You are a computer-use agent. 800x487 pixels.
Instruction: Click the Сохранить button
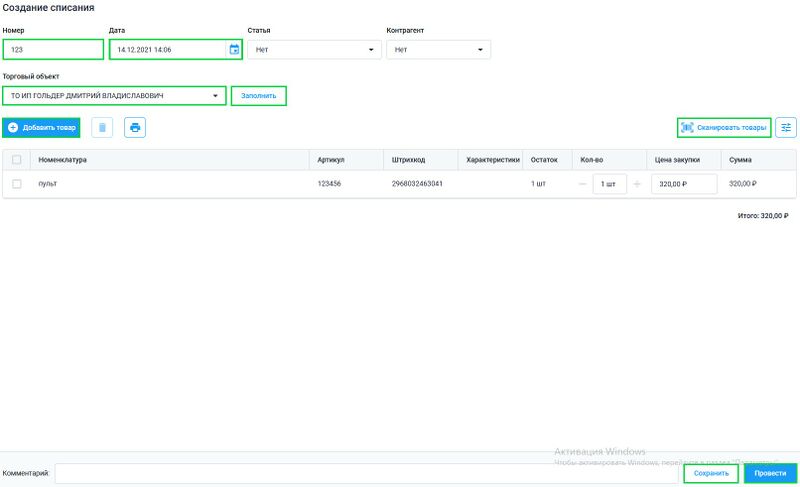(x=711, y=473)
